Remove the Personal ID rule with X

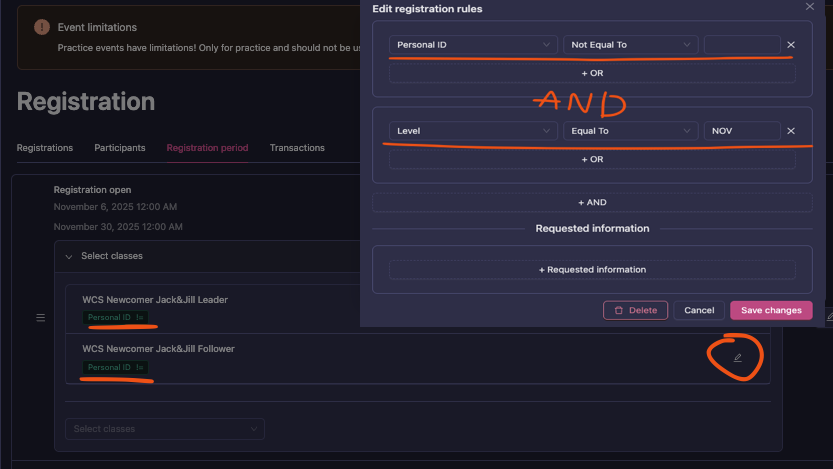click(x=790, y=45)
